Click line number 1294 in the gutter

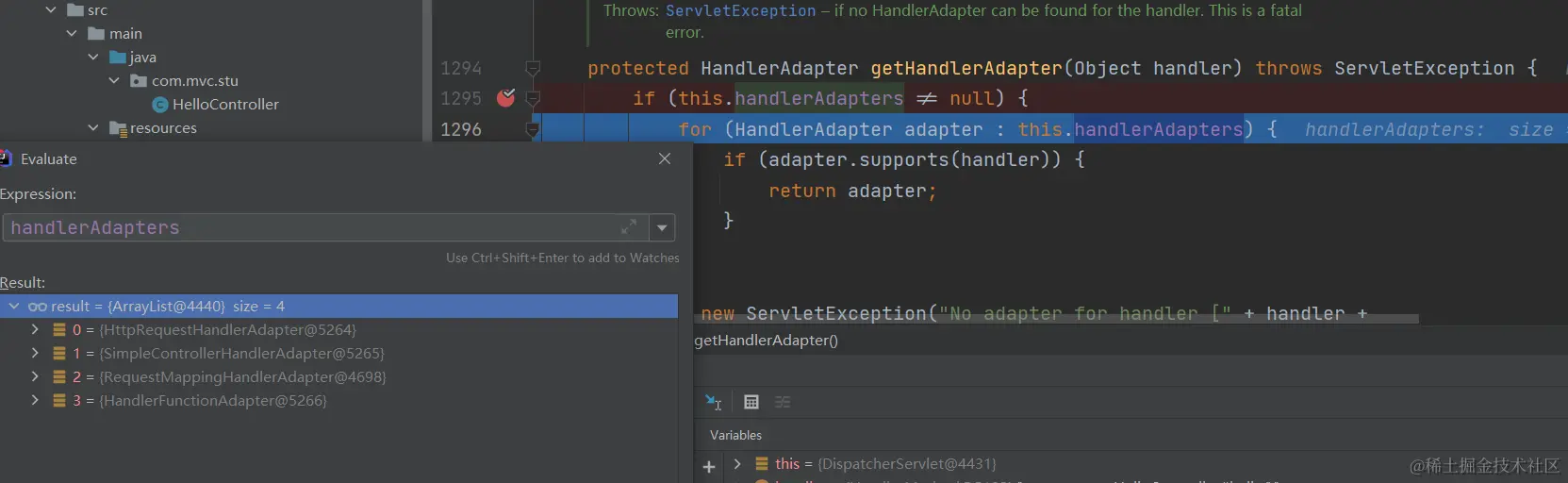pos(461,68)
